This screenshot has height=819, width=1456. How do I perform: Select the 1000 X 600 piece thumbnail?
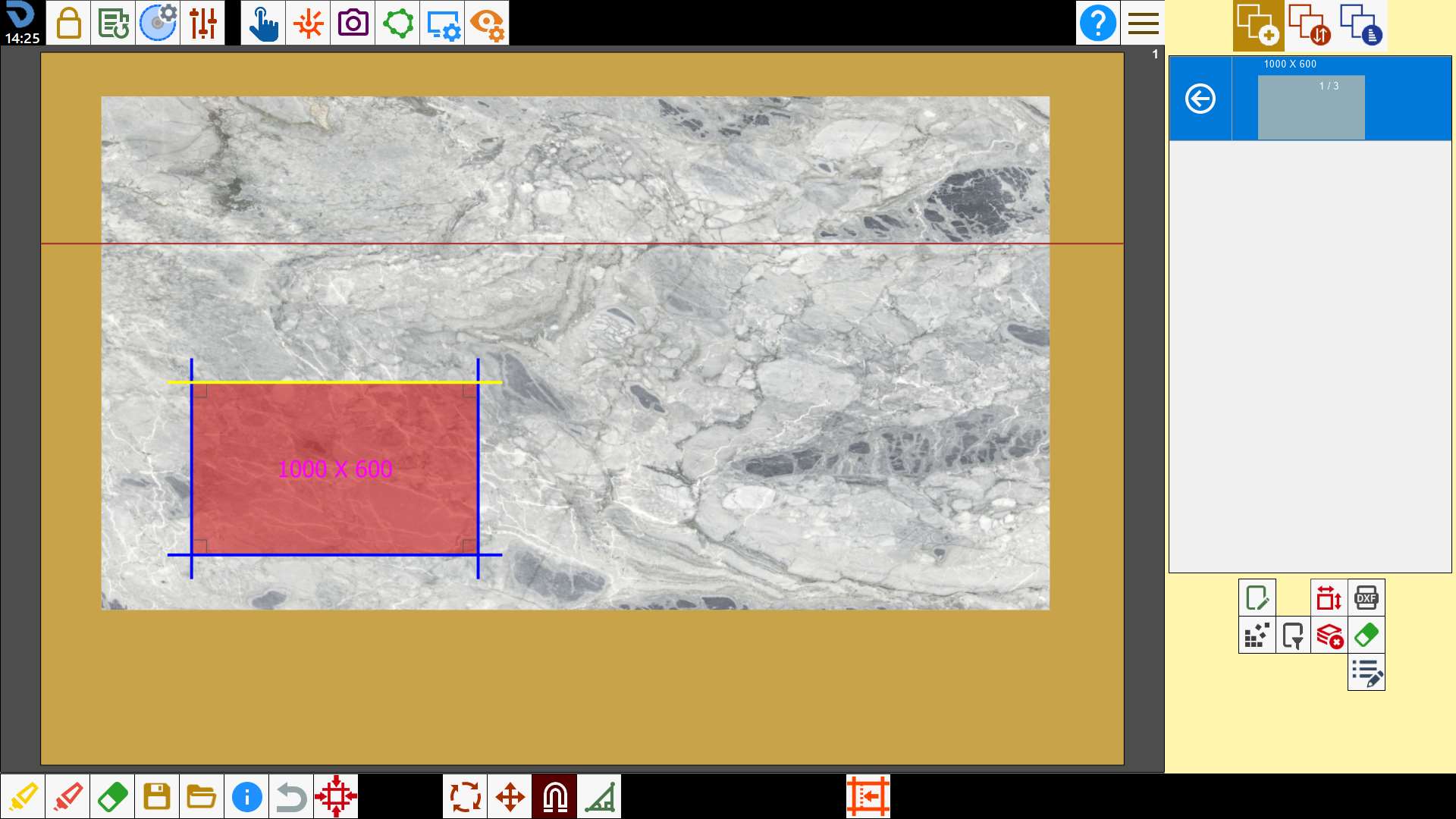coord(1310,107)
